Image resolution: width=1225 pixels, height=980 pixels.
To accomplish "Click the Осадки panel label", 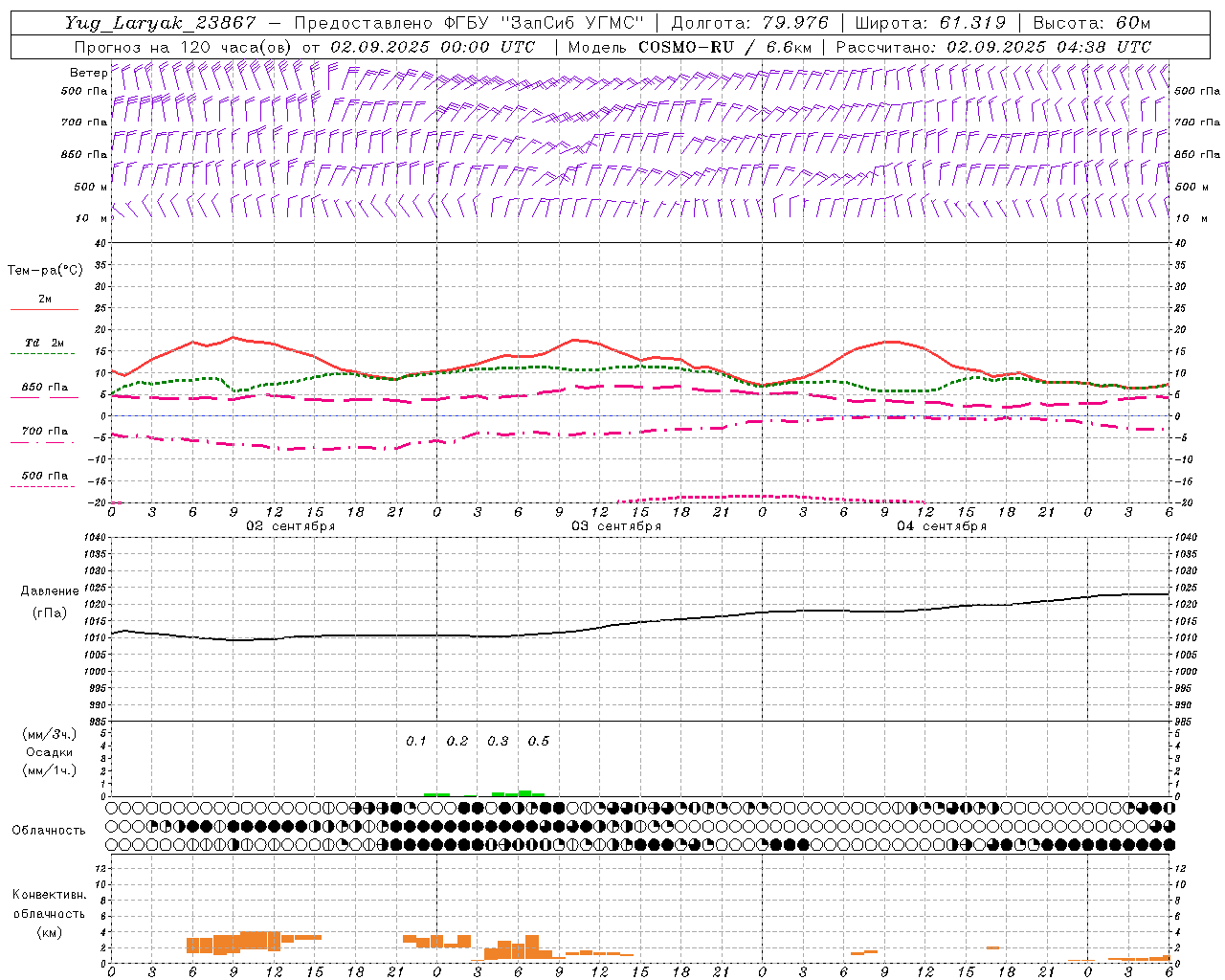I will [x=49, y=752].
